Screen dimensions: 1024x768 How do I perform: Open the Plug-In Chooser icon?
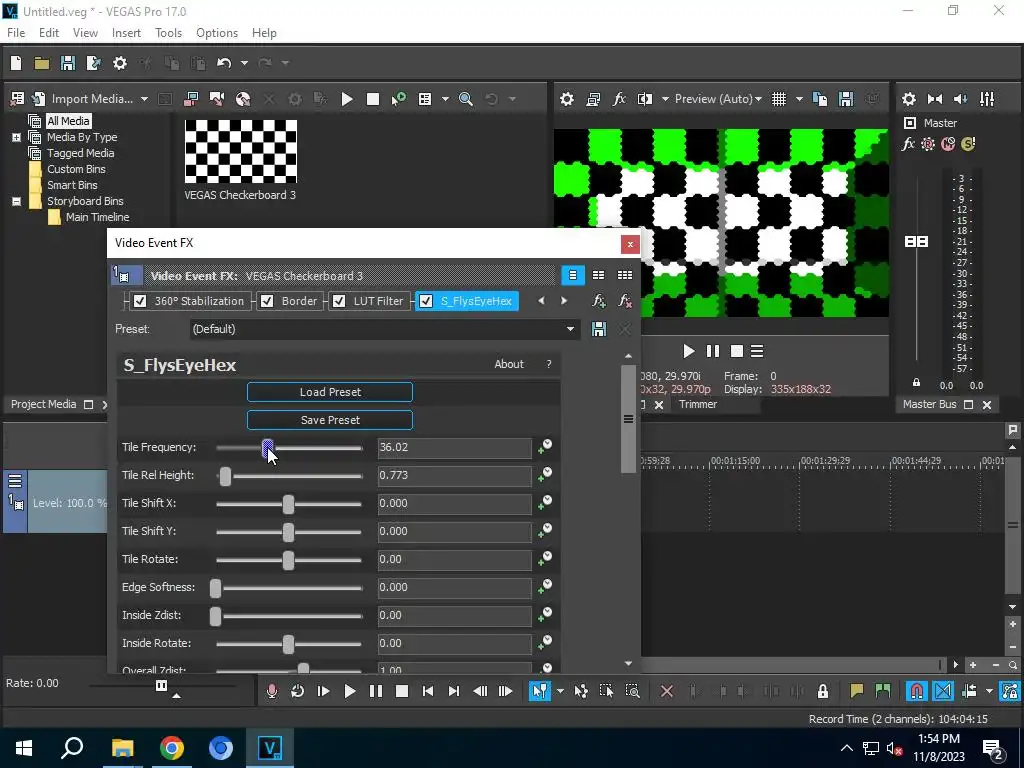598,301
